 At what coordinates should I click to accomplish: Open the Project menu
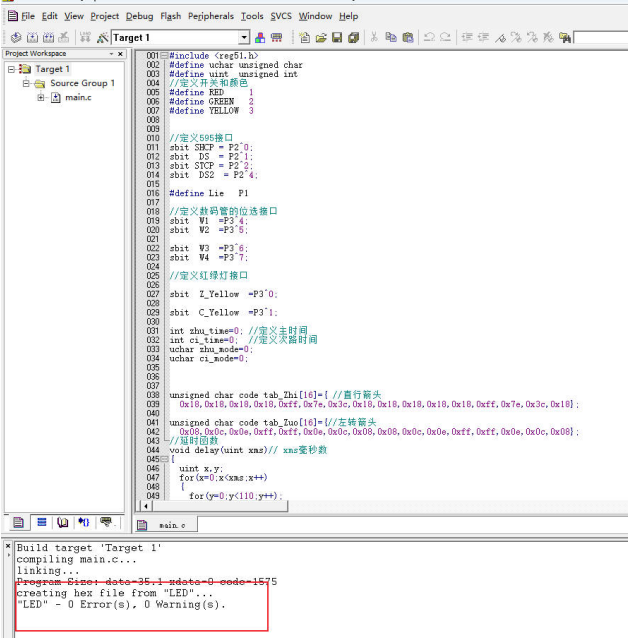coord(105,16)
